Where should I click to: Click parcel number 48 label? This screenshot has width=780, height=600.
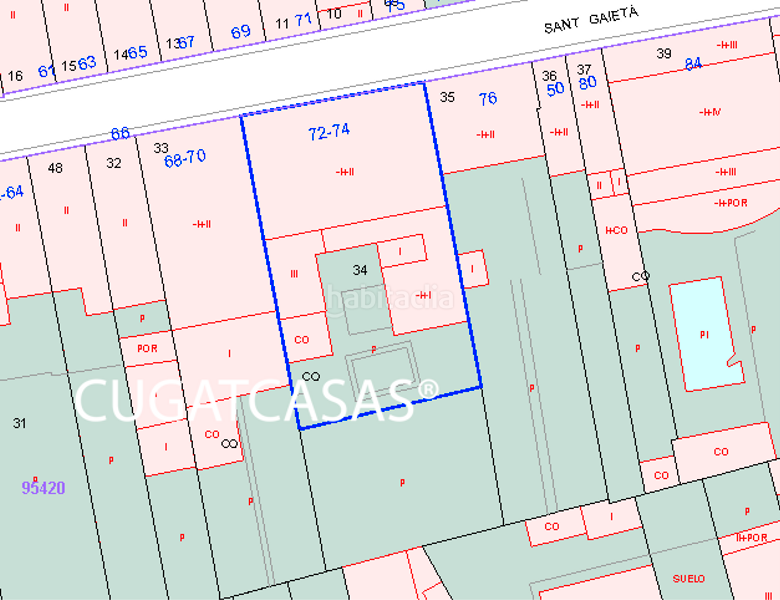coord(55,167)
